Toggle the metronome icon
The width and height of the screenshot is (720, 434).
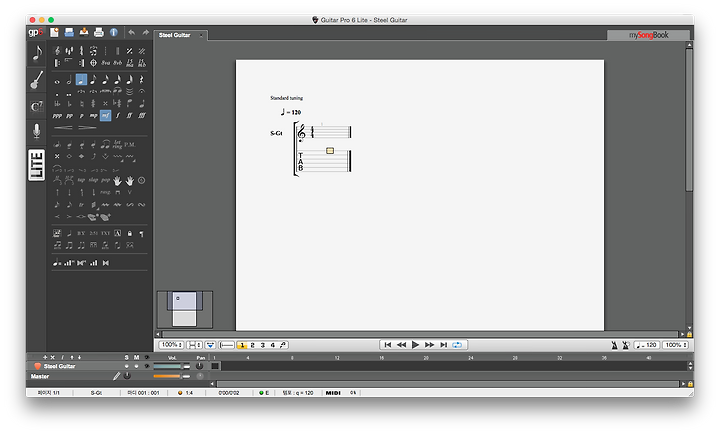[x=614, y=345]
